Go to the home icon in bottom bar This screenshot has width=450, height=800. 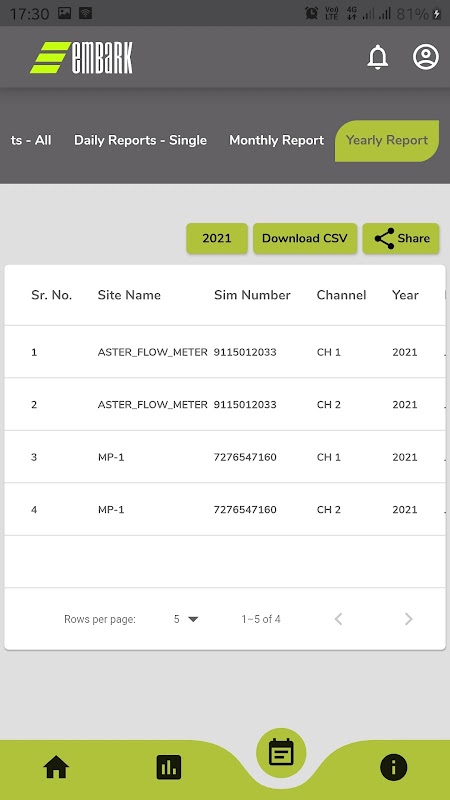point(56,767)
